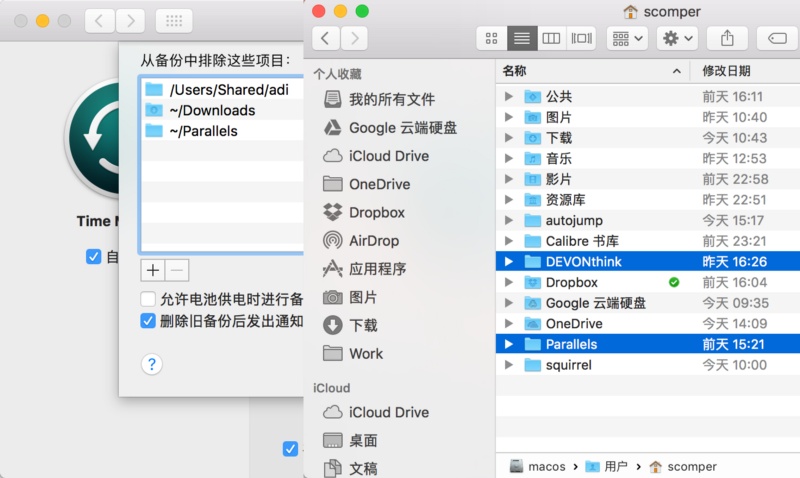Viewport: 800px width, 478px height.
Task: Select ~/Parallels exclusion entry
Action: [x=223, y=131]
